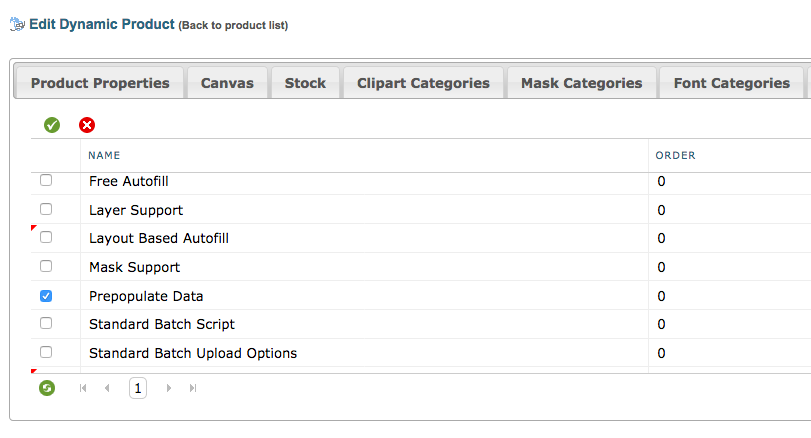The height and width of the screenshot is (438, 811).
Task: Click the Edit Dynamic Product header icon
Action: click(17, 24)
